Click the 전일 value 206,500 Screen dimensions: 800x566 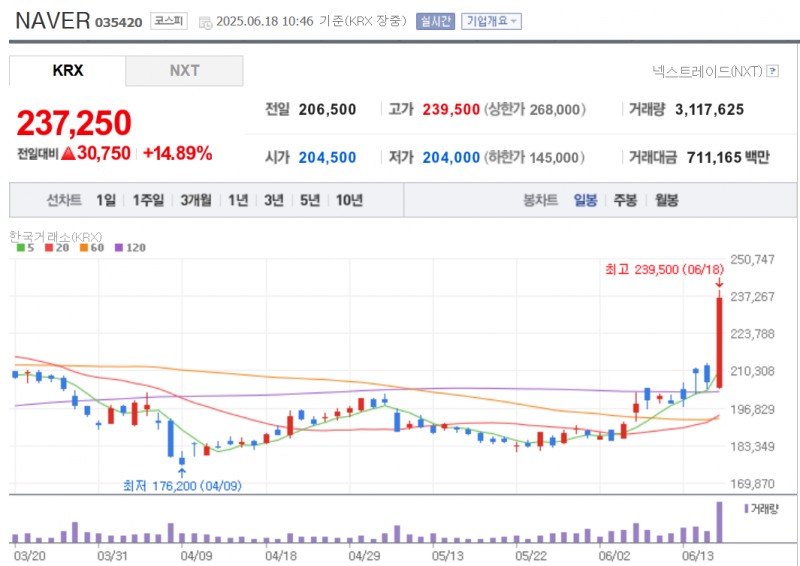tap(327, 110)
